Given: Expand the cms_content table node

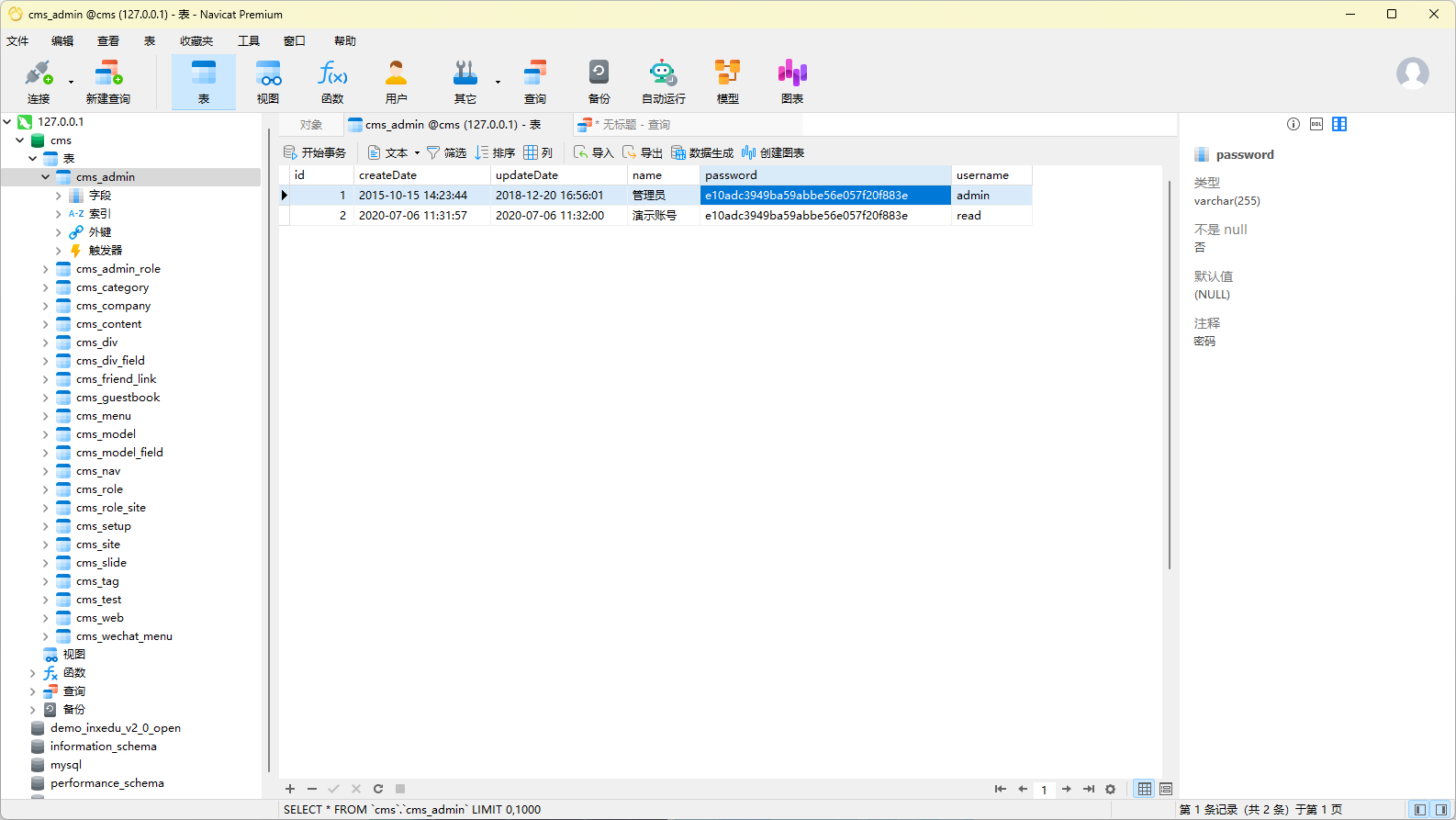Looking at the screenshot, I should tap(46, 323).
